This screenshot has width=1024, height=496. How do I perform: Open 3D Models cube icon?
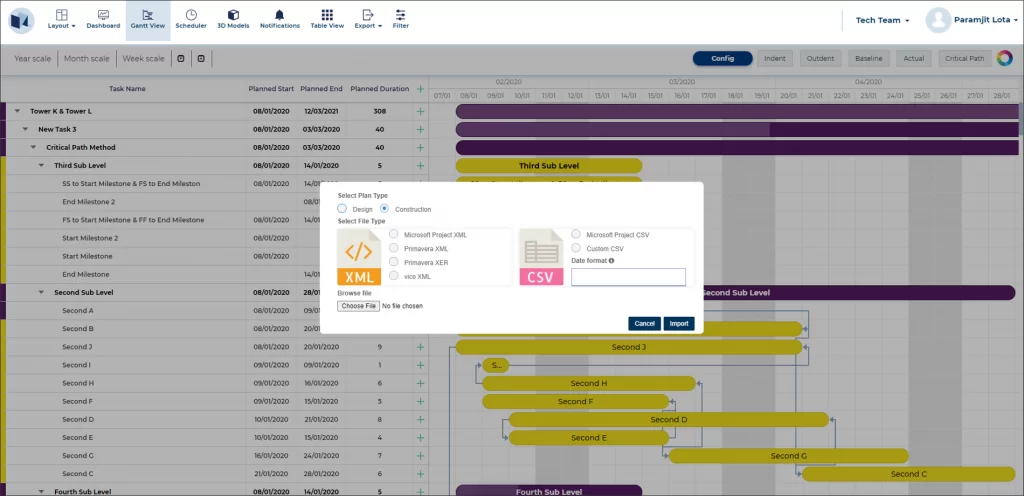click(232, 15)
